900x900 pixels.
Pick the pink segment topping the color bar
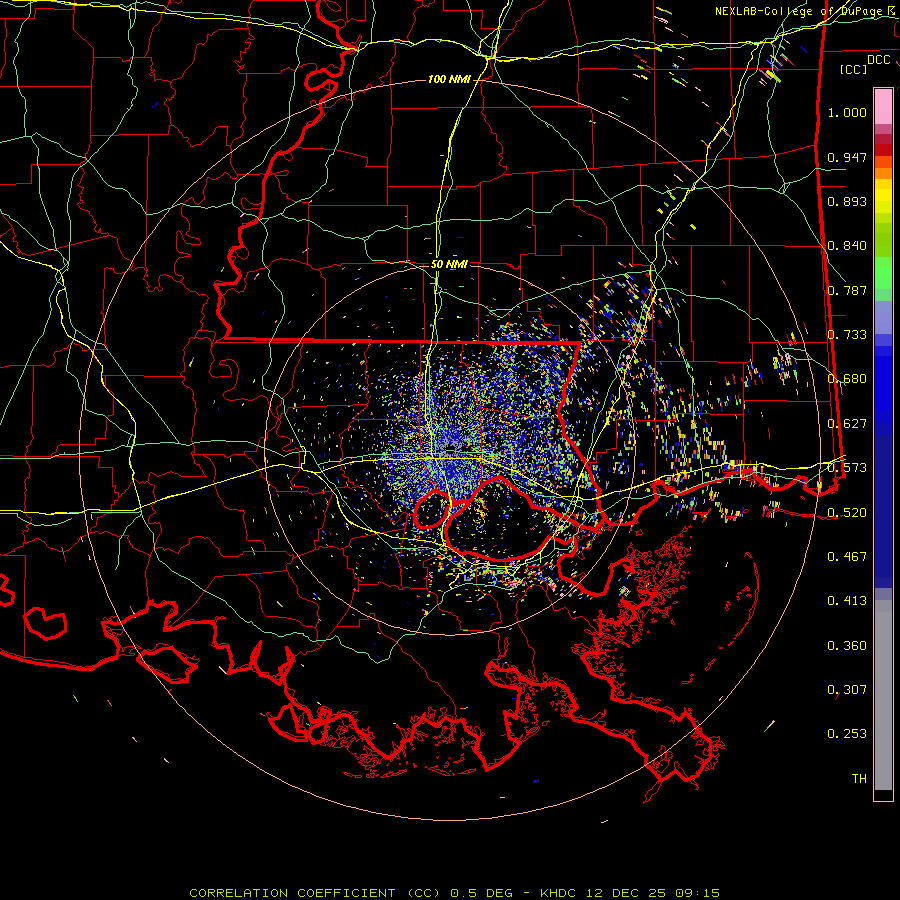pyautogui.click(x=883, y=107)
